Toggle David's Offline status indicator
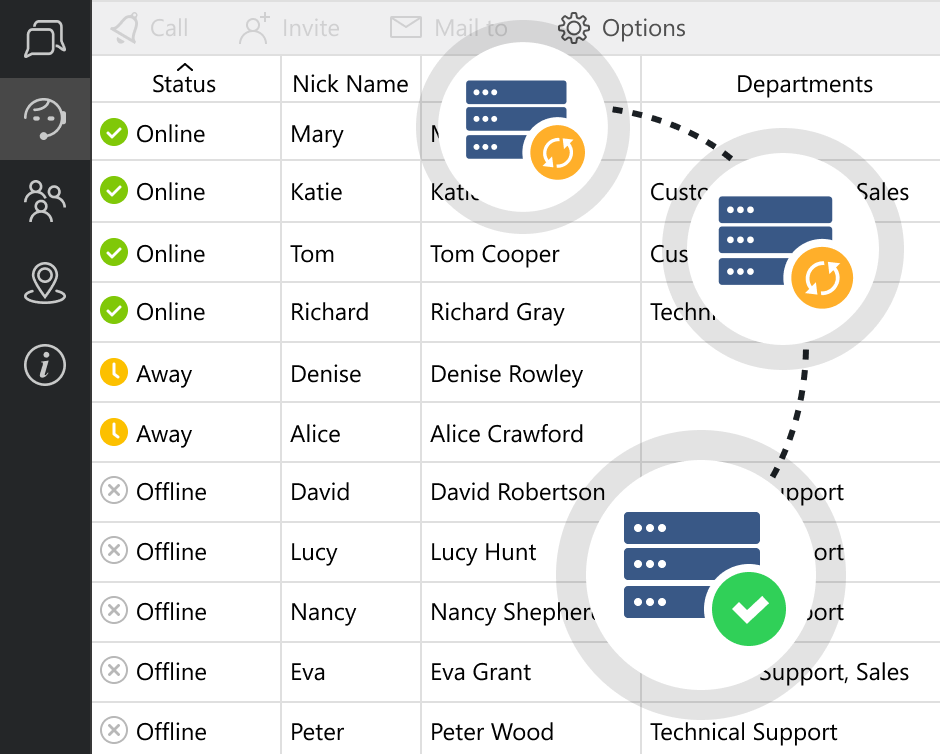This screenshot has width=940, height=754. click(x=113, y=492)
